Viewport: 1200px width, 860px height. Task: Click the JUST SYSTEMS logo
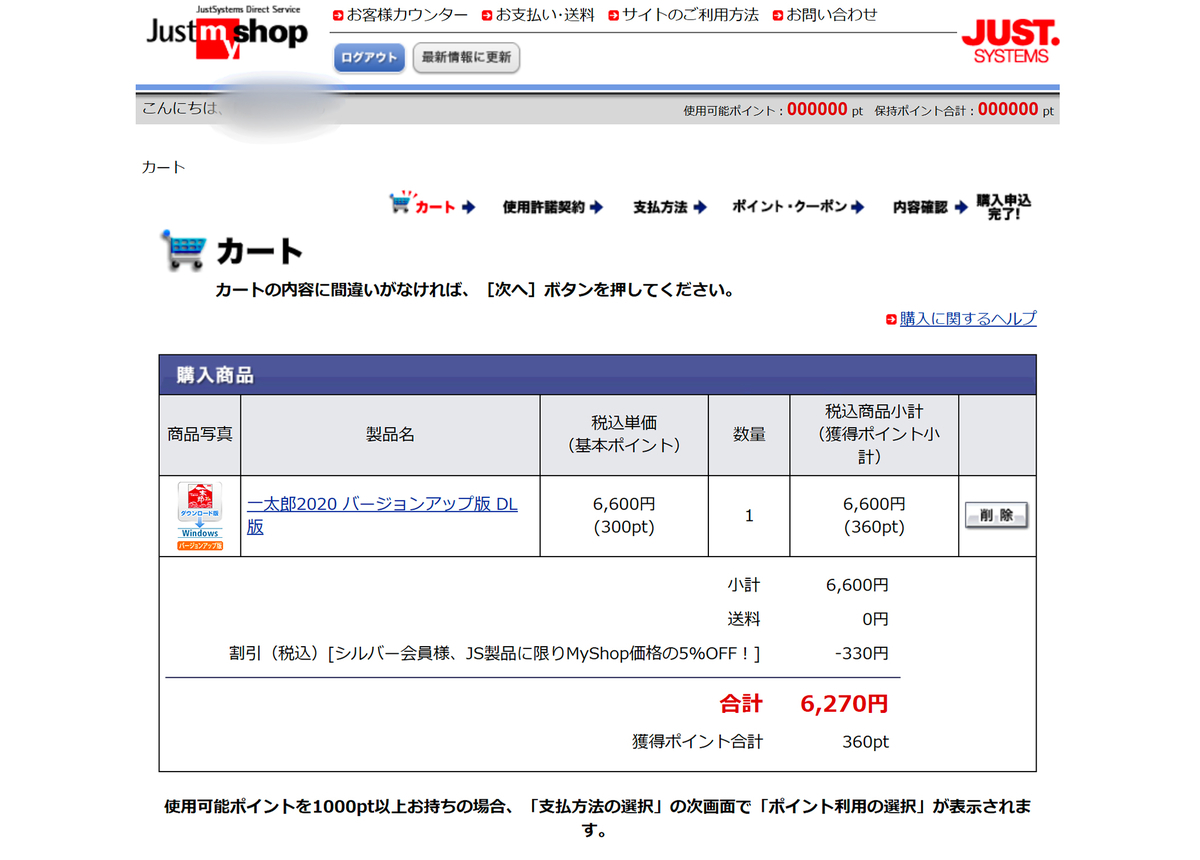tap(1010, 42)
